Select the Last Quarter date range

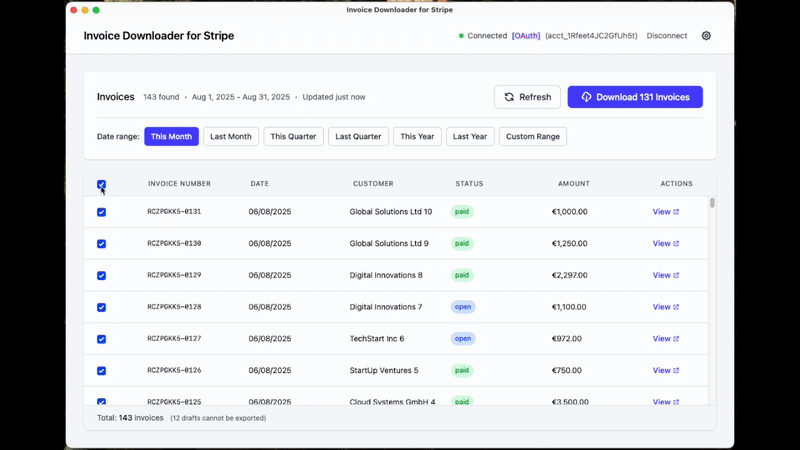pyautogui.click(x=358, y=136)
